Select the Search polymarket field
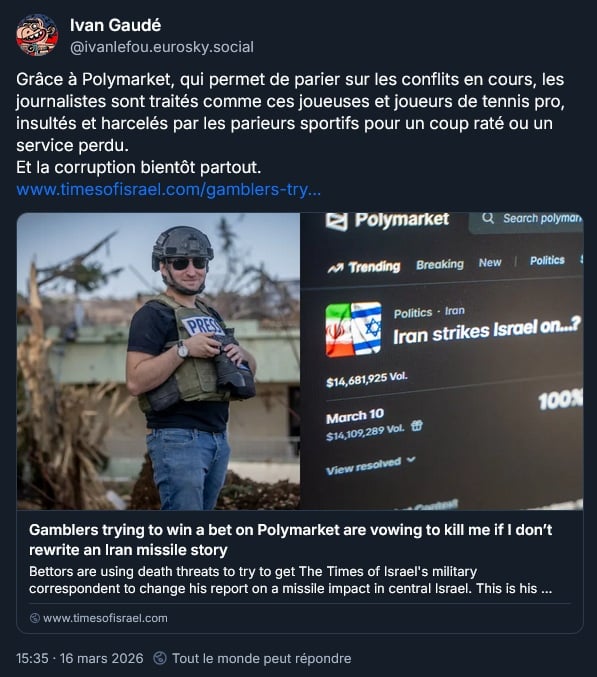The width and height of the screenshot is (597, 677). pos(526,222)
